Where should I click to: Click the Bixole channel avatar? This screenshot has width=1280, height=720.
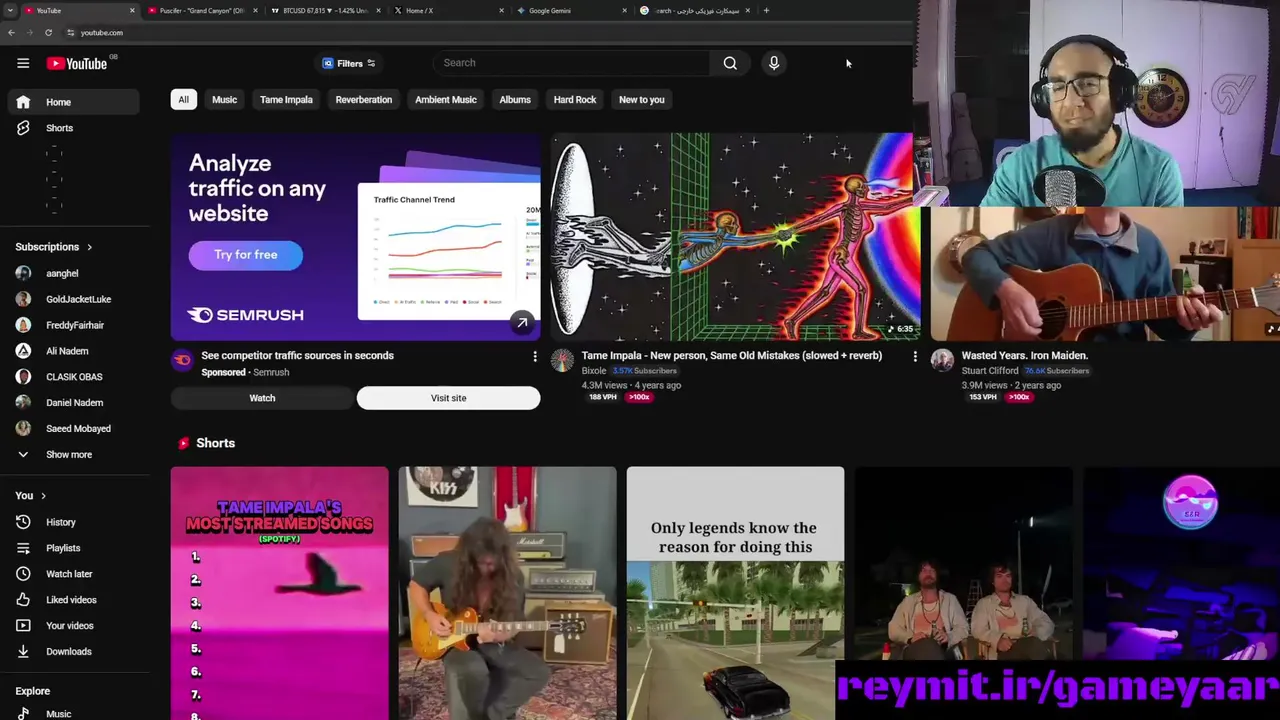coord(562,360)
